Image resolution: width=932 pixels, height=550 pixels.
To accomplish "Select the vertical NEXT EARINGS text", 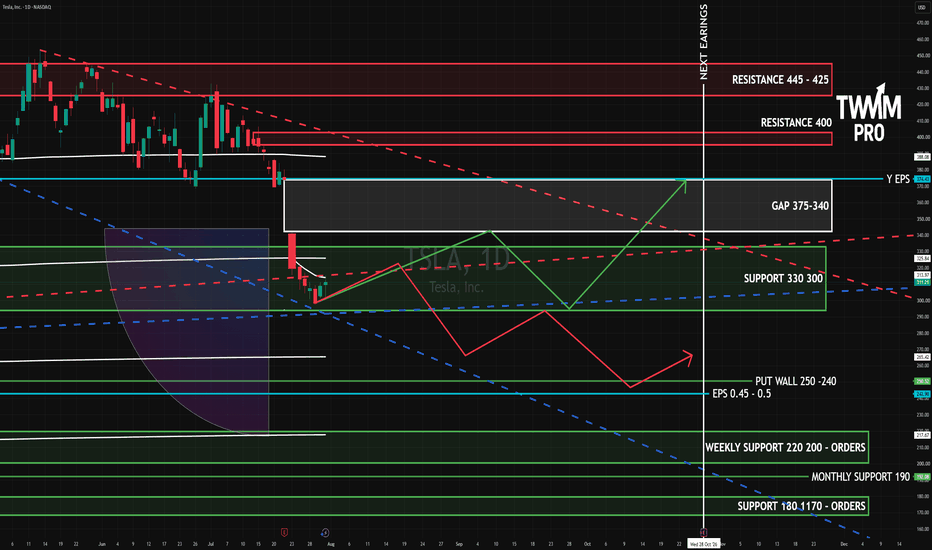I will 704,42.
